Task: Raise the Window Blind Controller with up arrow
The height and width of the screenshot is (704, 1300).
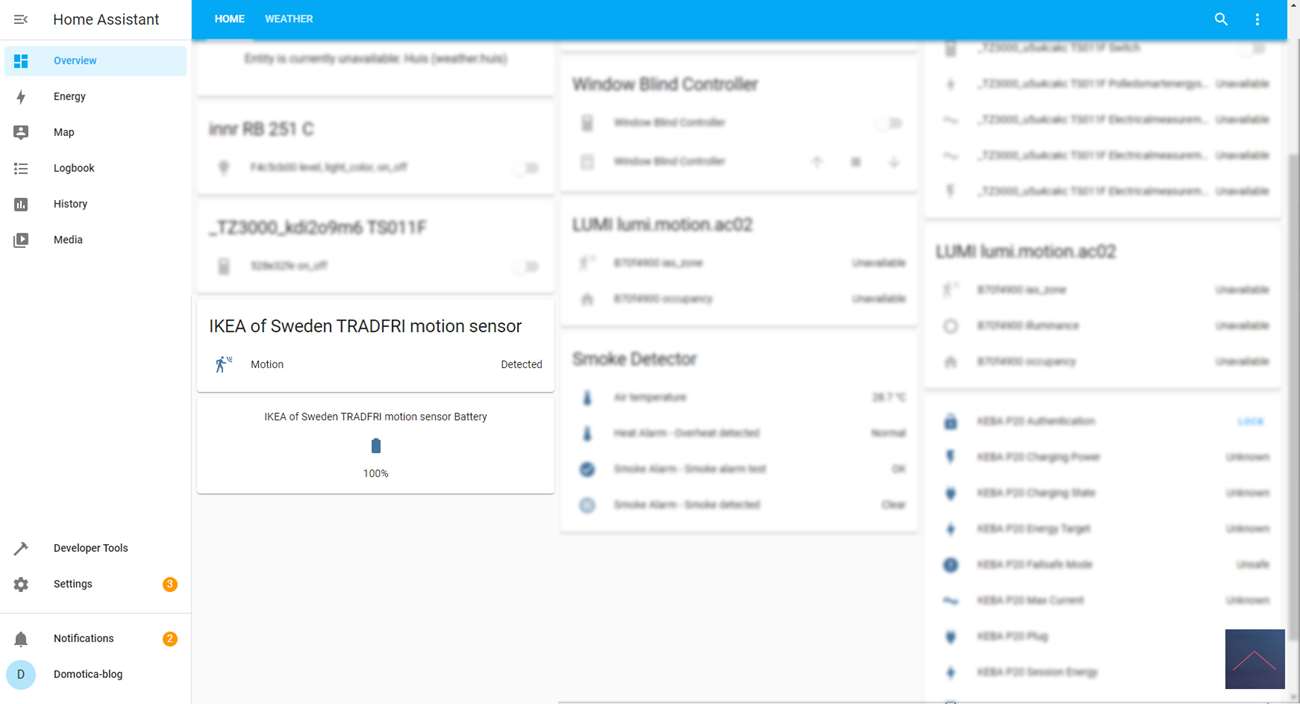Action: 817,162
